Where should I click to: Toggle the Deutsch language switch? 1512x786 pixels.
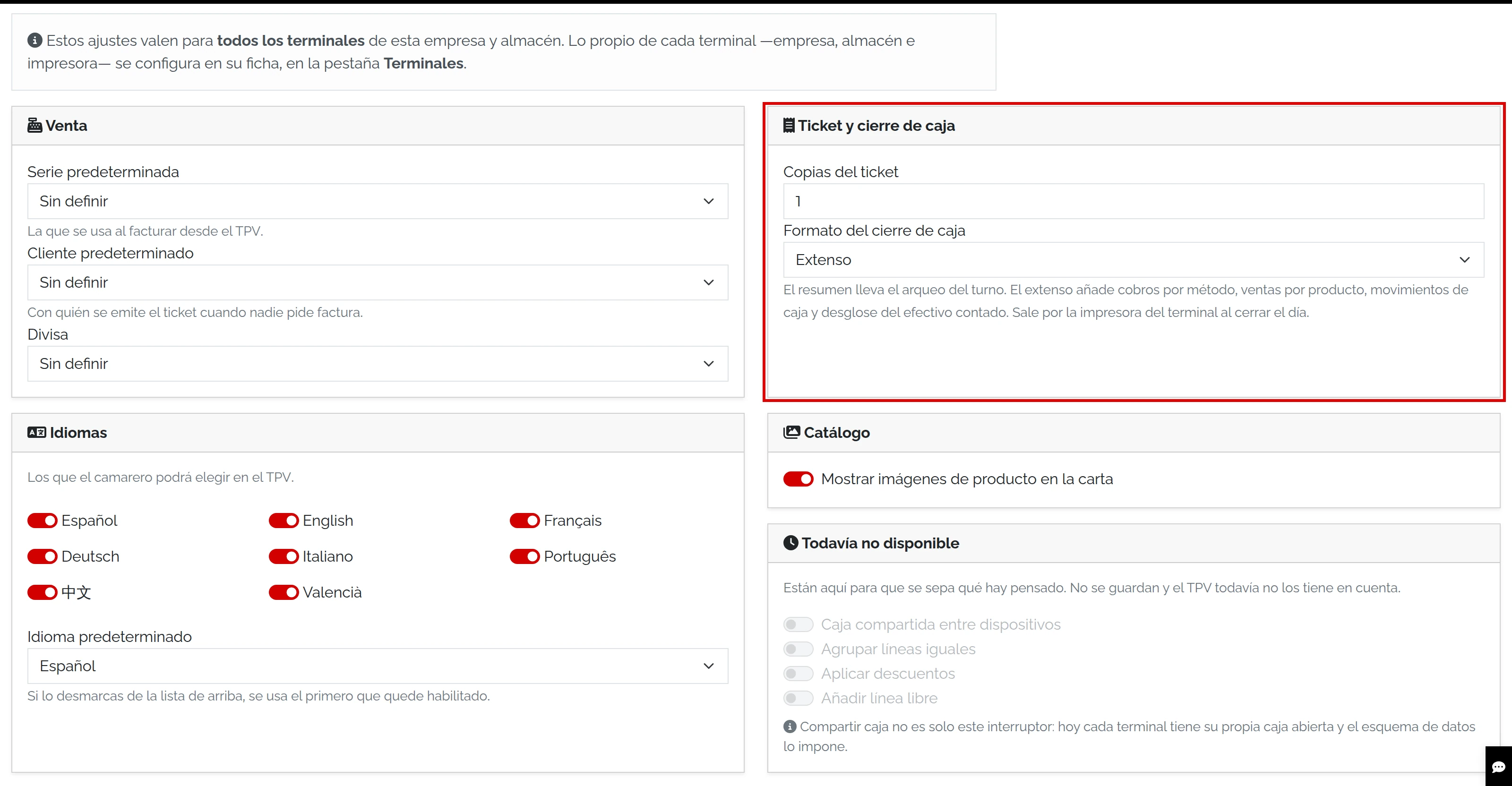[x=42, y=556]
